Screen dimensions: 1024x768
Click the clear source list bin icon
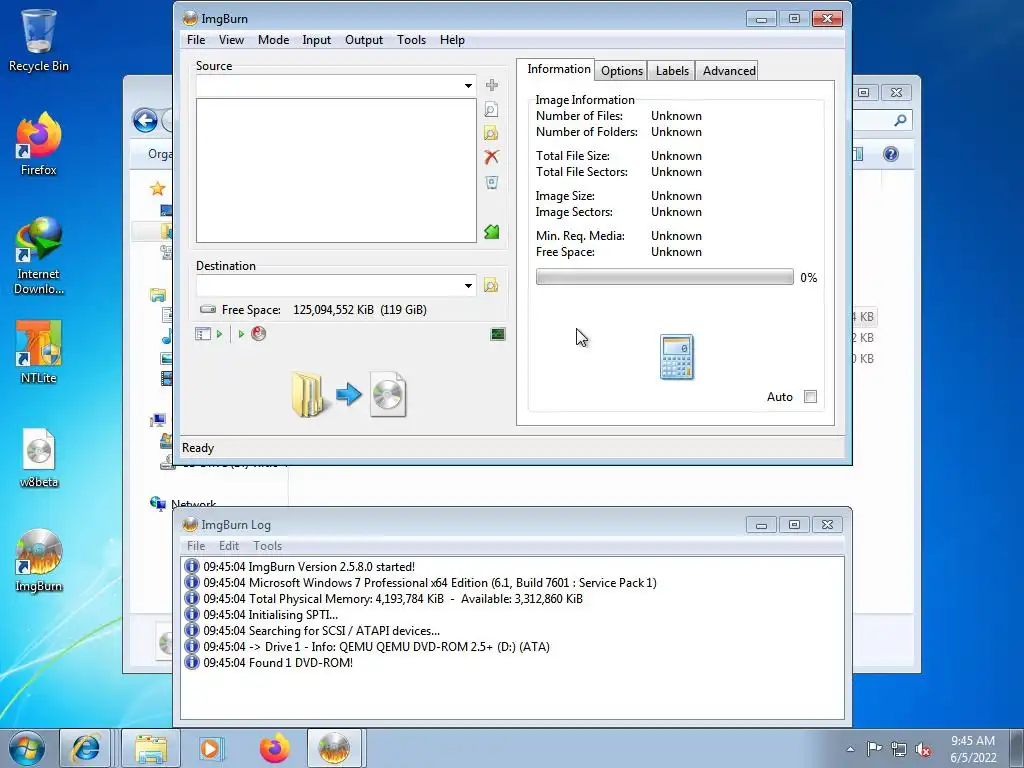pyautogui.click(x=492, y=182)
